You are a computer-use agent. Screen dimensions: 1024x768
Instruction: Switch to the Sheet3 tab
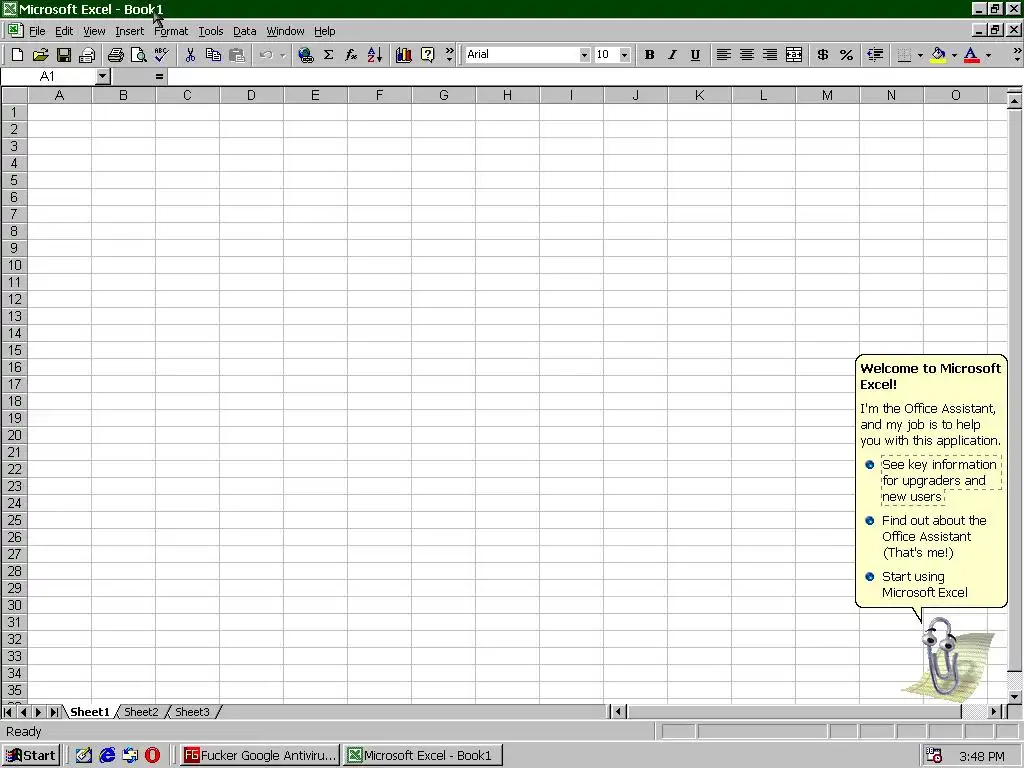pyautogui.click(x=192, y=712)
